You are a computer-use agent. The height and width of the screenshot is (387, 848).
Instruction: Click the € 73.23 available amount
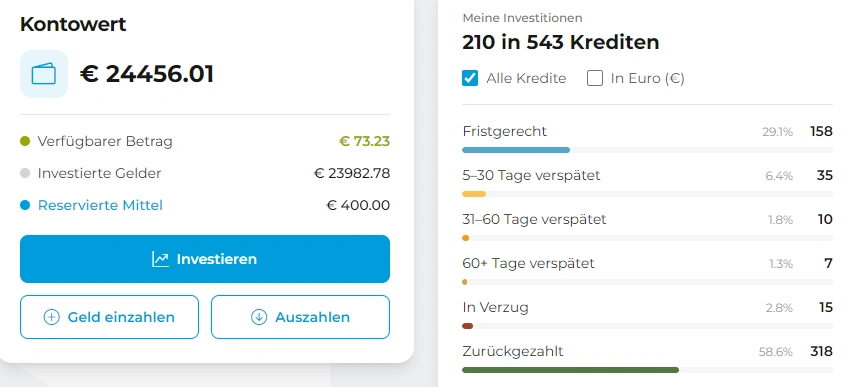point(365,142)
